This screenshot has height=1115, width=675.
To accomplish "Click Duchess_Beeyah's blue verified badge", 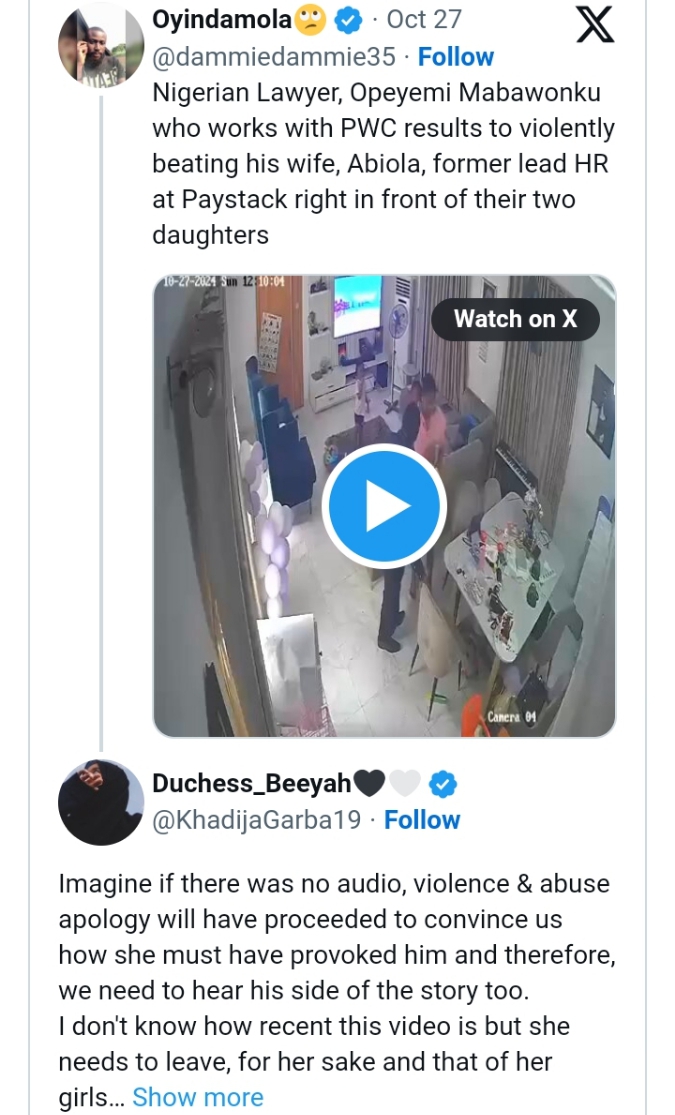I will coord(442,784).
